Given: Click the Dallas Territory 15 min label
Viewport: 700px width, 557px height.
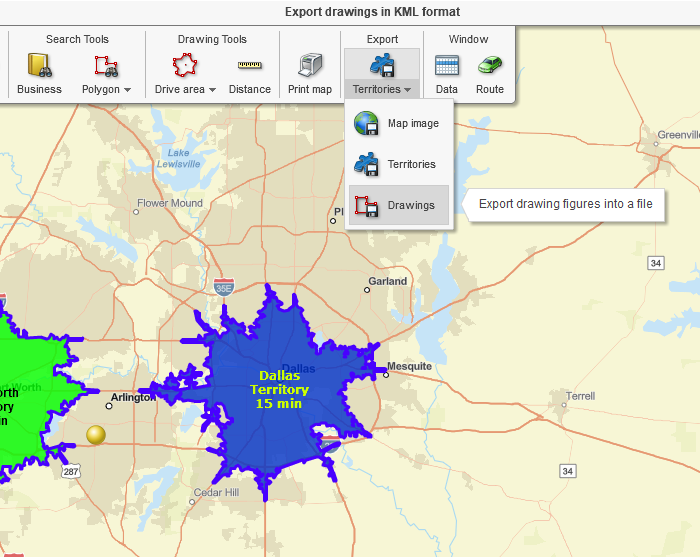Looking at the screenshot, I should [279, 390].
